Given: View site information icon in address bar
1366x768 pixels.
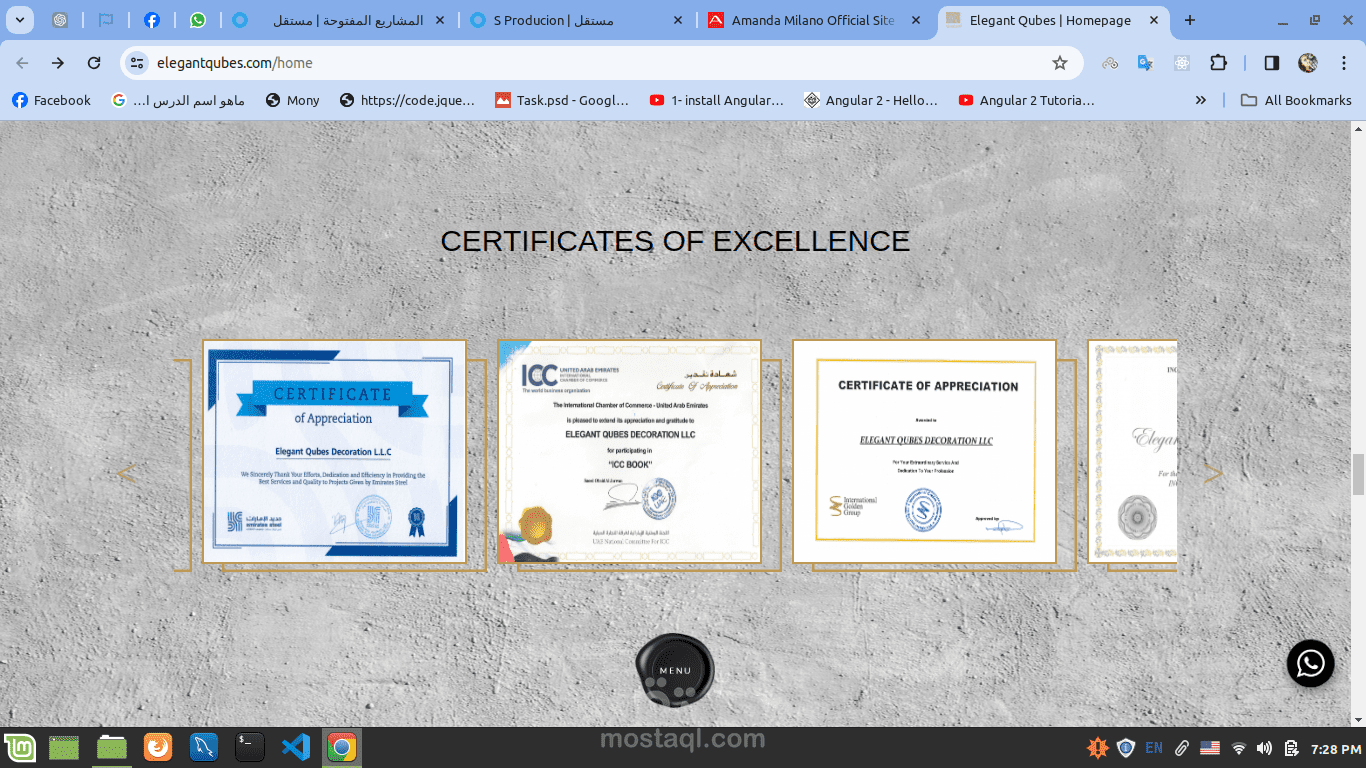Looking at the screenshot, I should coord(138,63).
